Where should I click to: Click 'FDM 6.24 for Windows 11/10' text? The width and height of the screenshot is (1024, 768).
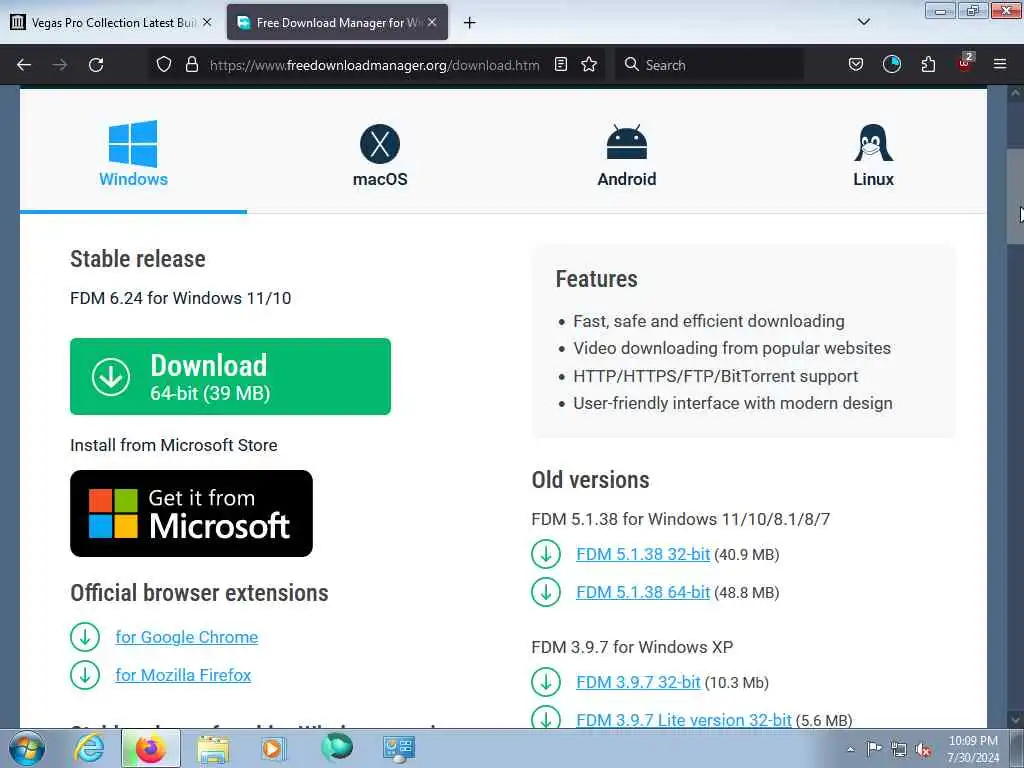click(x=181, y=298)
